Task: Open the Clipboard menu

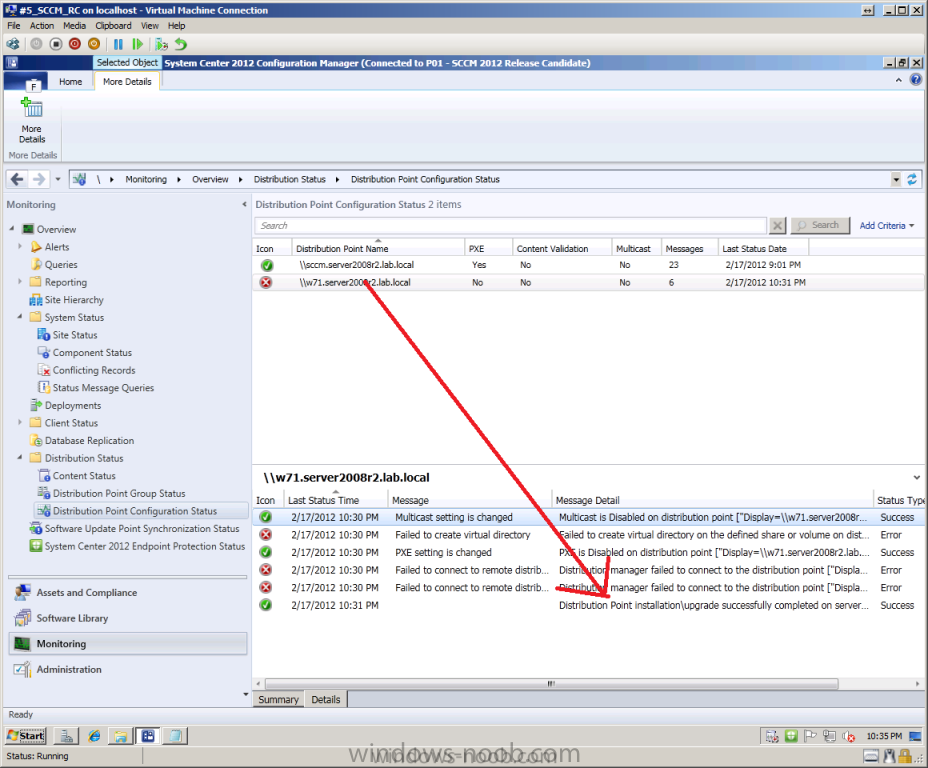Action: point(114,25)
